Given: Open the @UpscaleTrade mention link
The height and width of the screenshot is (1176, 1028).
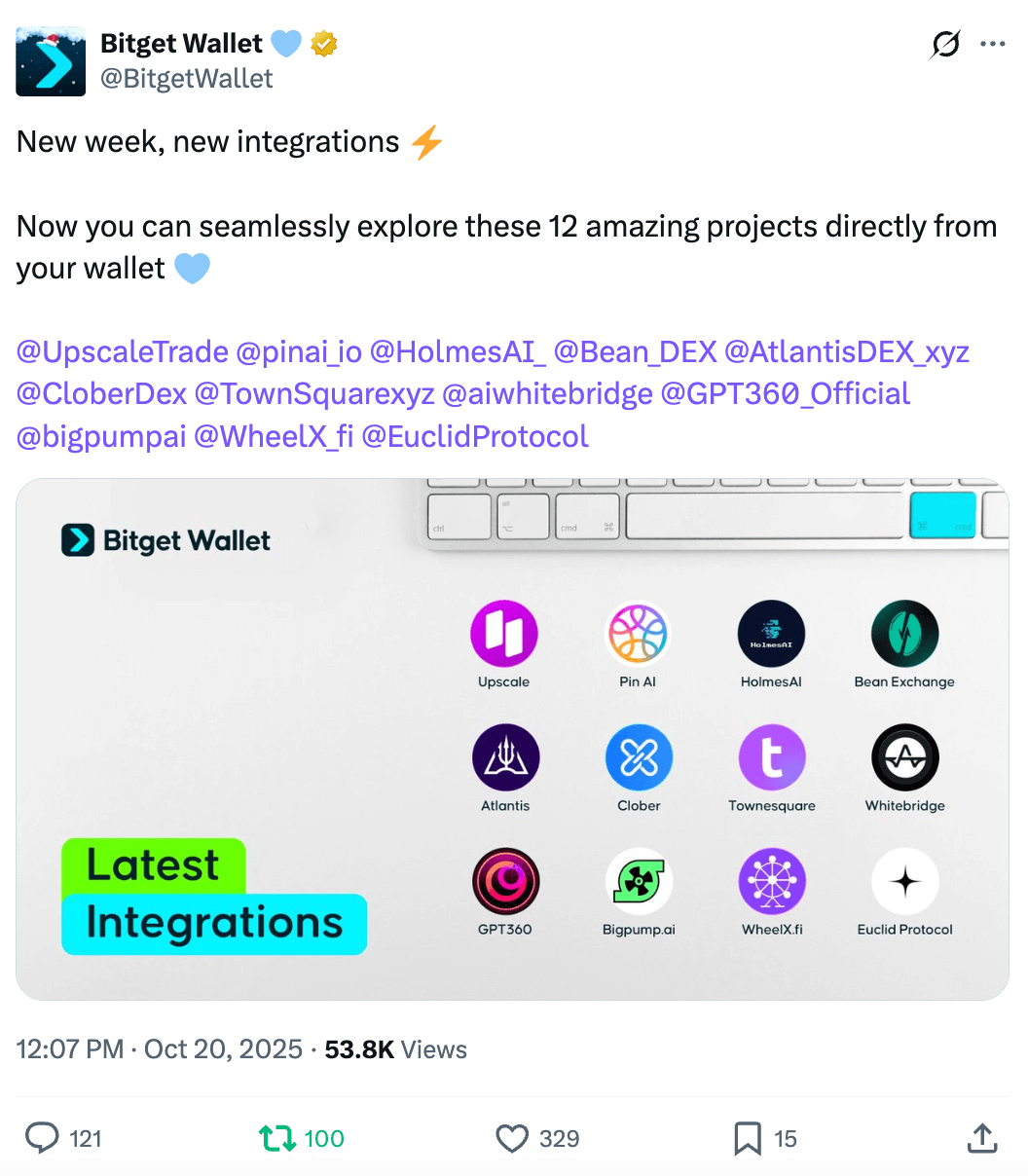Looking at the screenshot, I should (123, 351).
